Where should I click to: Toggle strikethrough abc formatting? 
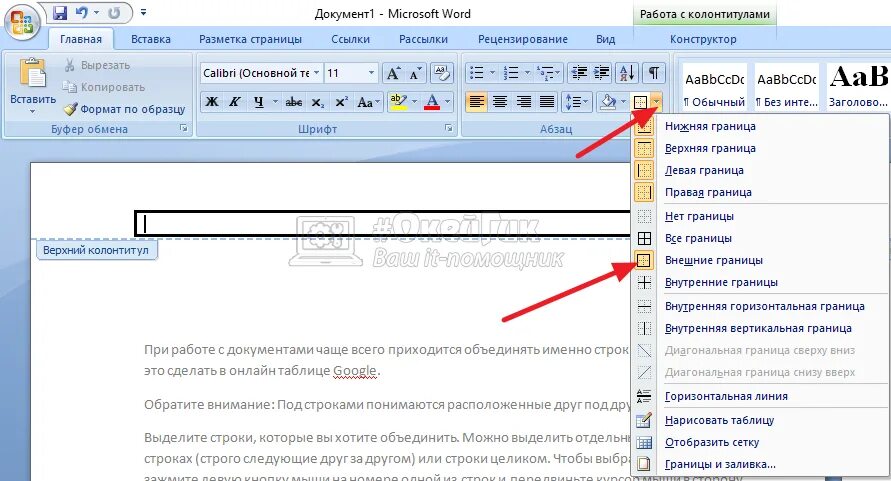coord(294,102)
